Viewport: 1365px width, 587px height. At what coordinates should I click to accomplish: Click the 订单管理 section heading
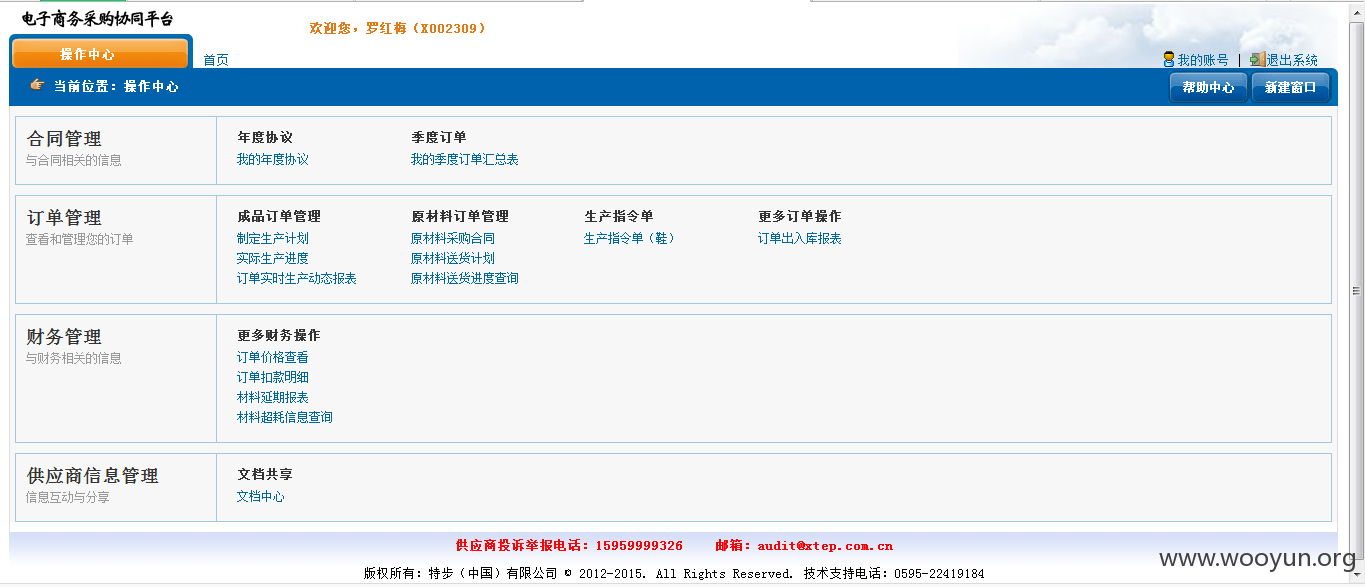[64, 218]
